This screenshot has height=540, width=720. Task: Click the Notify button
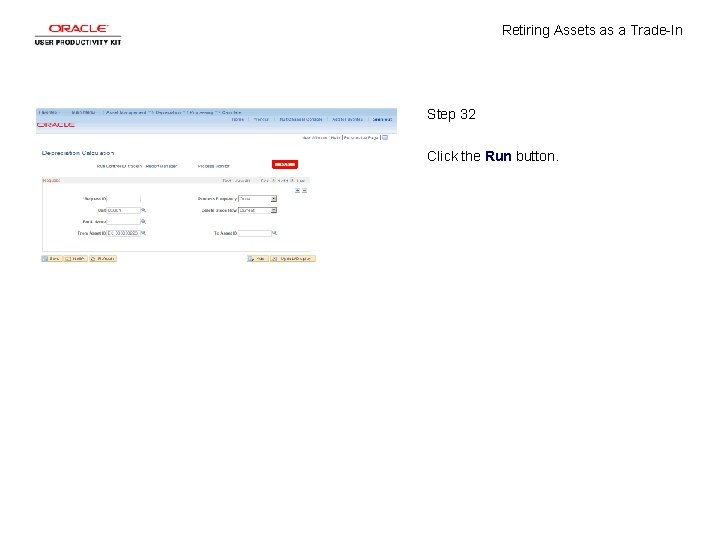tap(75, 259)
